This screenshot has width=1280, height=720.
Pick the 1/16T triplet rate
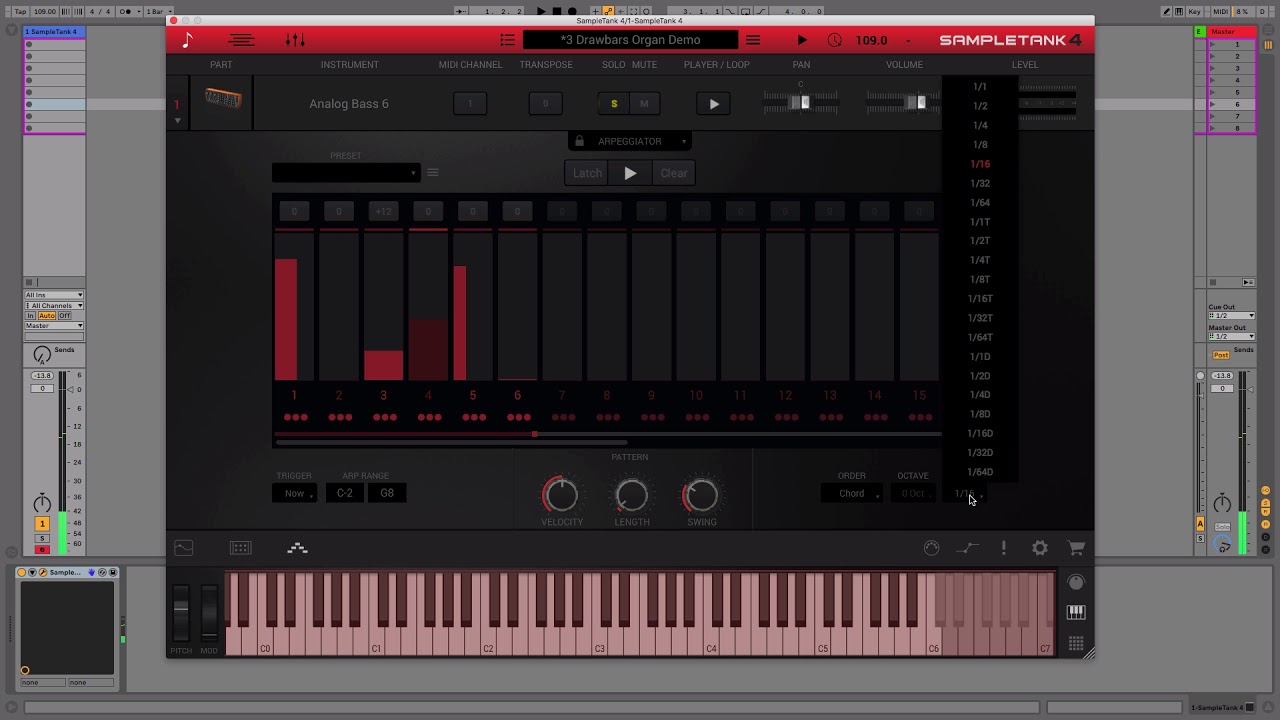click(980, 299)
